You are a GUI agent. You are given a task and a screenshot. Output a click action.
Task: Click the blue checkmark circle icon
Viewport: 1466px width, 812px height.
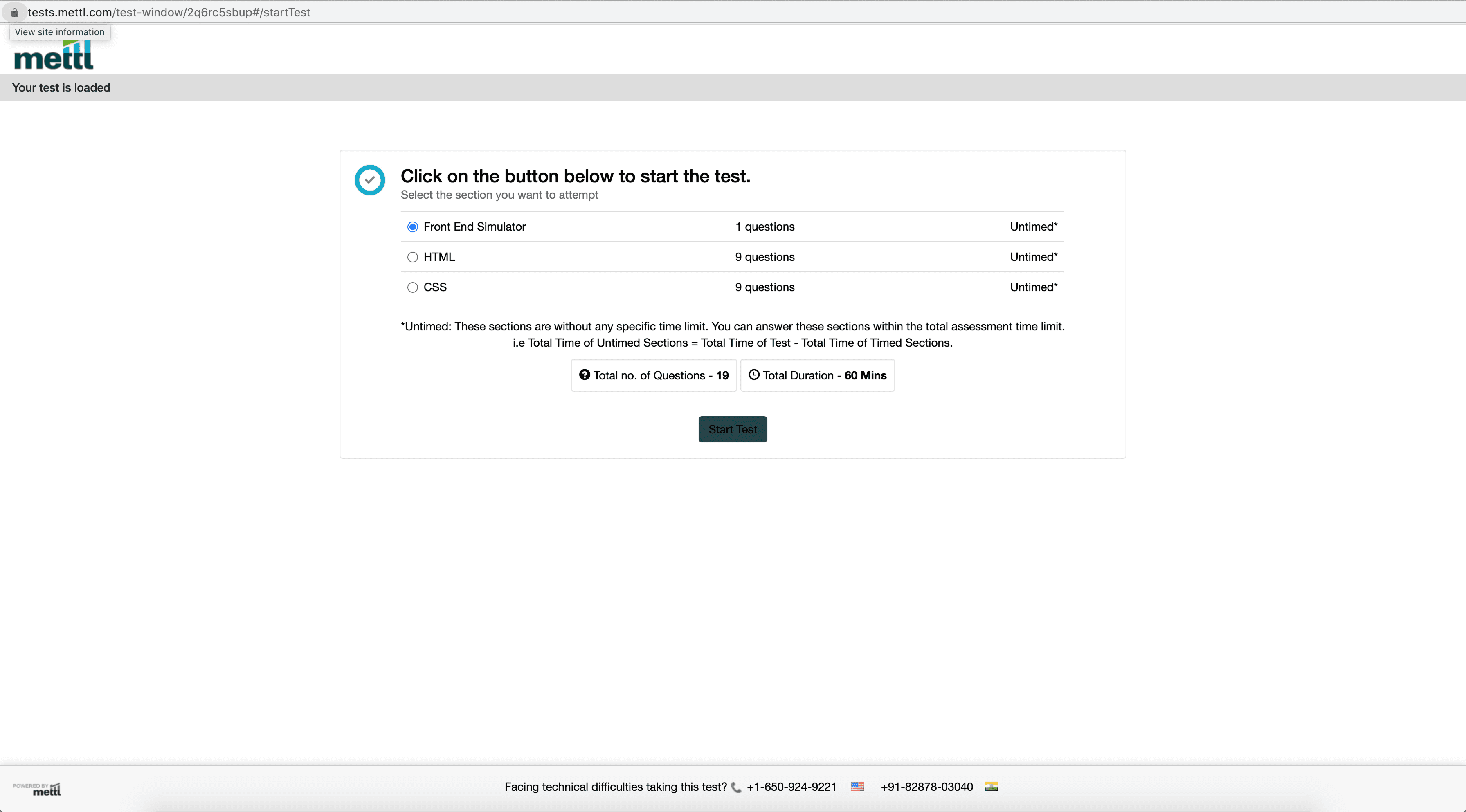pyautogui.click(x=370, y=180)
